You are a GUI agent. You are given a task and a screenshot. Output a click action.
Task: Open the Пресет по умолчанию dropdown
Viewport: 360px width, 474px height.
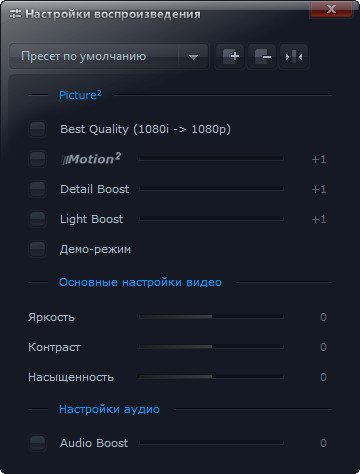109,56
